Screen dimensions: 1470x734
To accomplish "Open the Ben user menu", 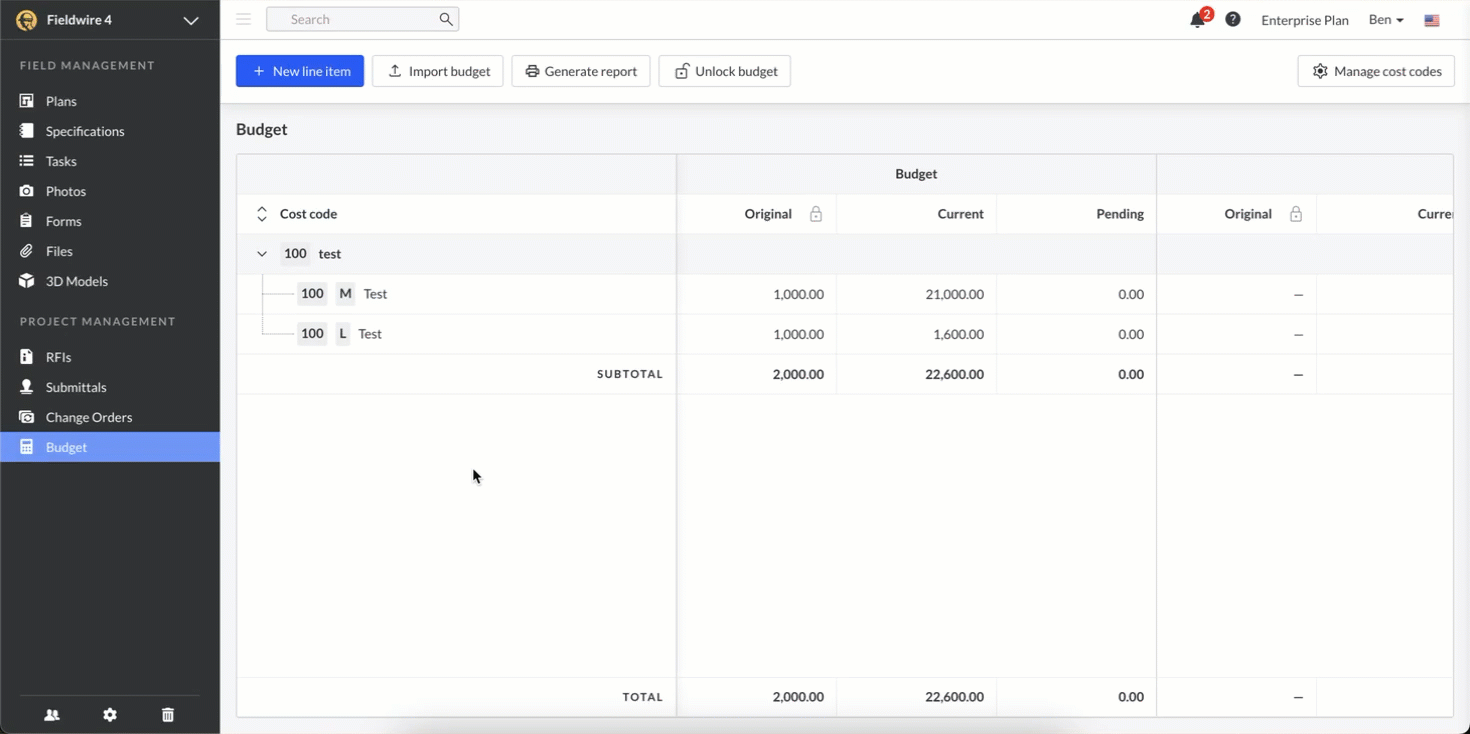I will coord(1386,20).
